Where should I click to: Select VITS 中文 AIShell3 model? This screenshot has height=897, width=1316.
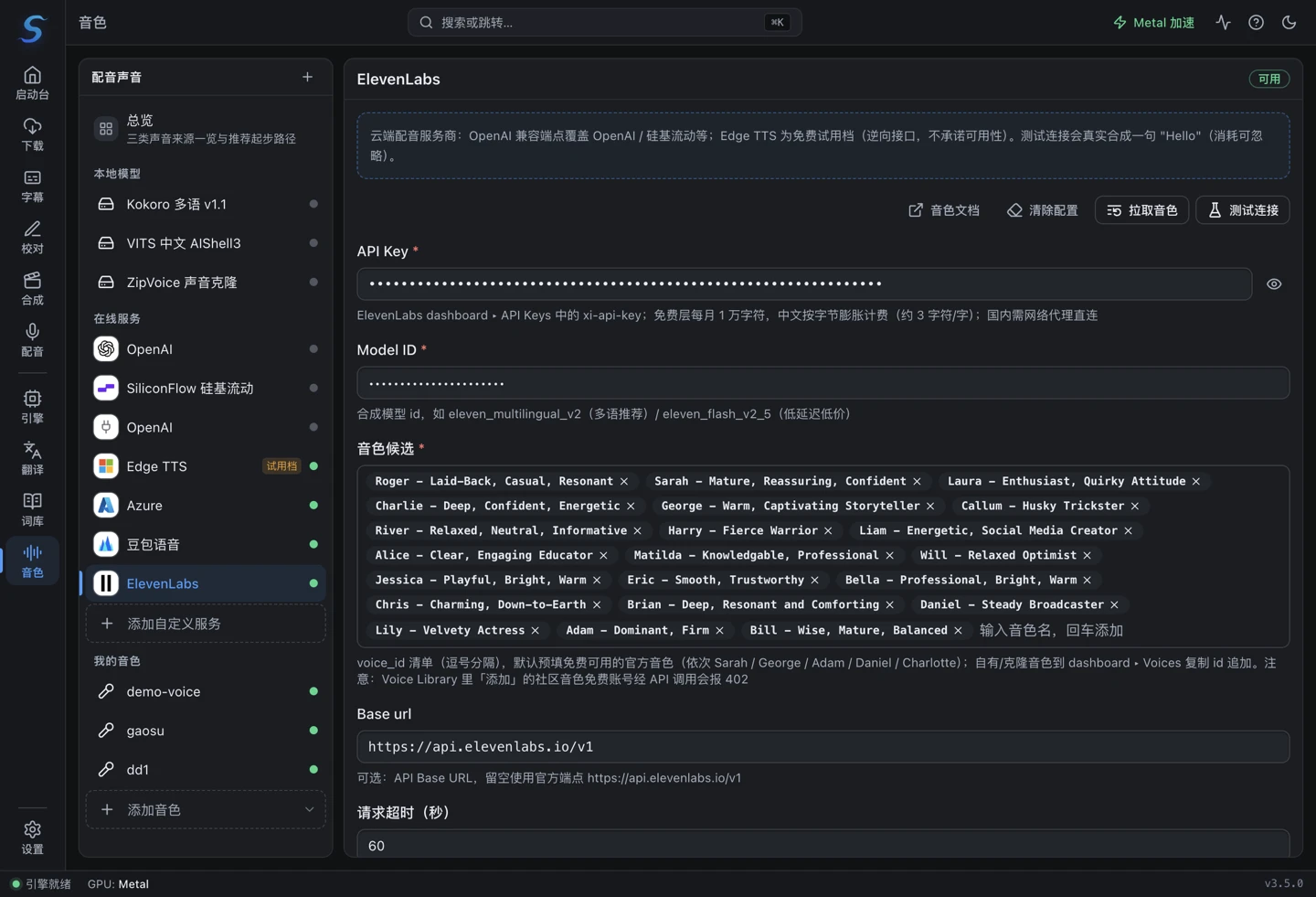pos(206,243)
